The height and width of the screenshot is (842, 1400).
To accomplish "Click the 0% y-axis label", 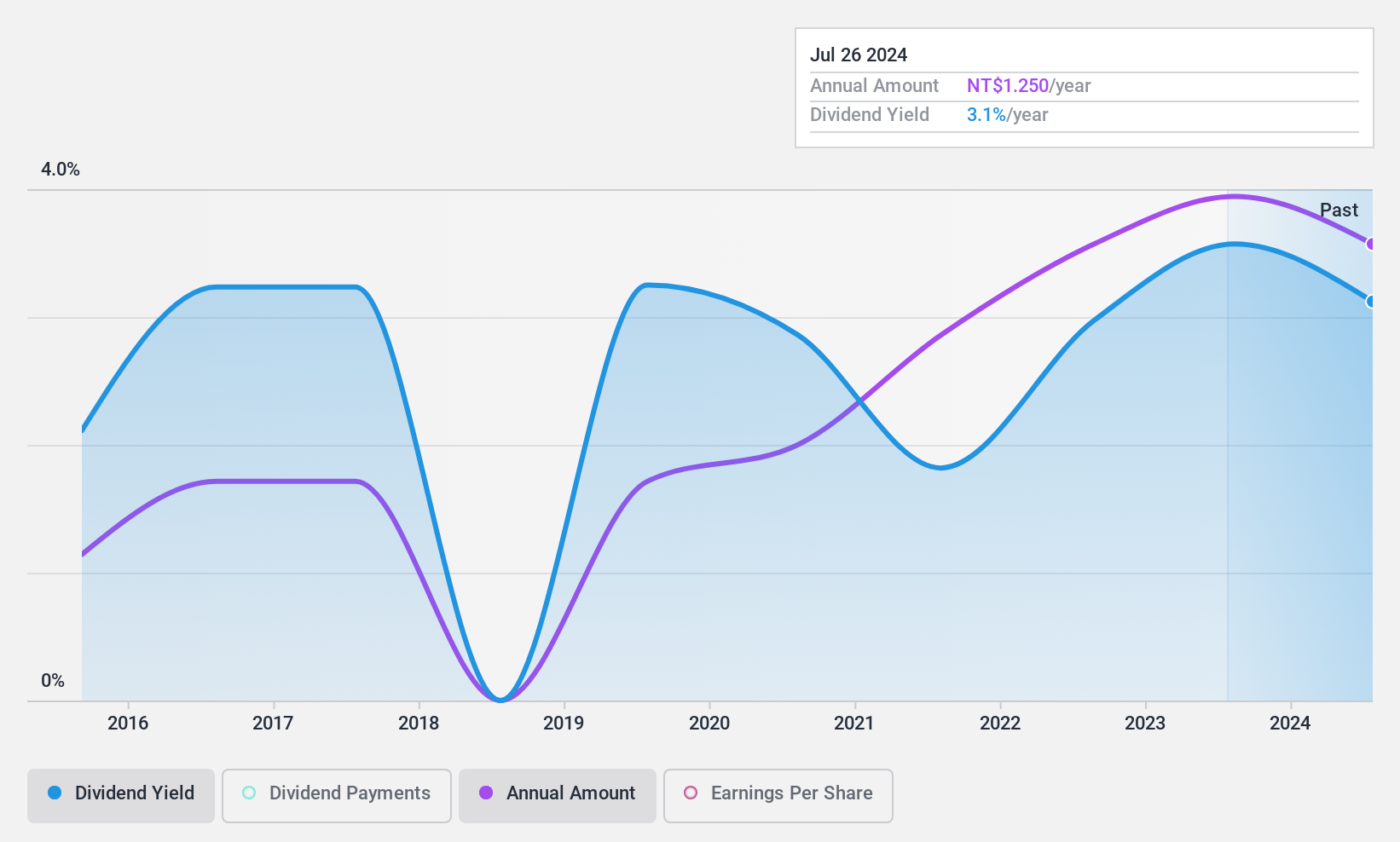I will [53, 681].
